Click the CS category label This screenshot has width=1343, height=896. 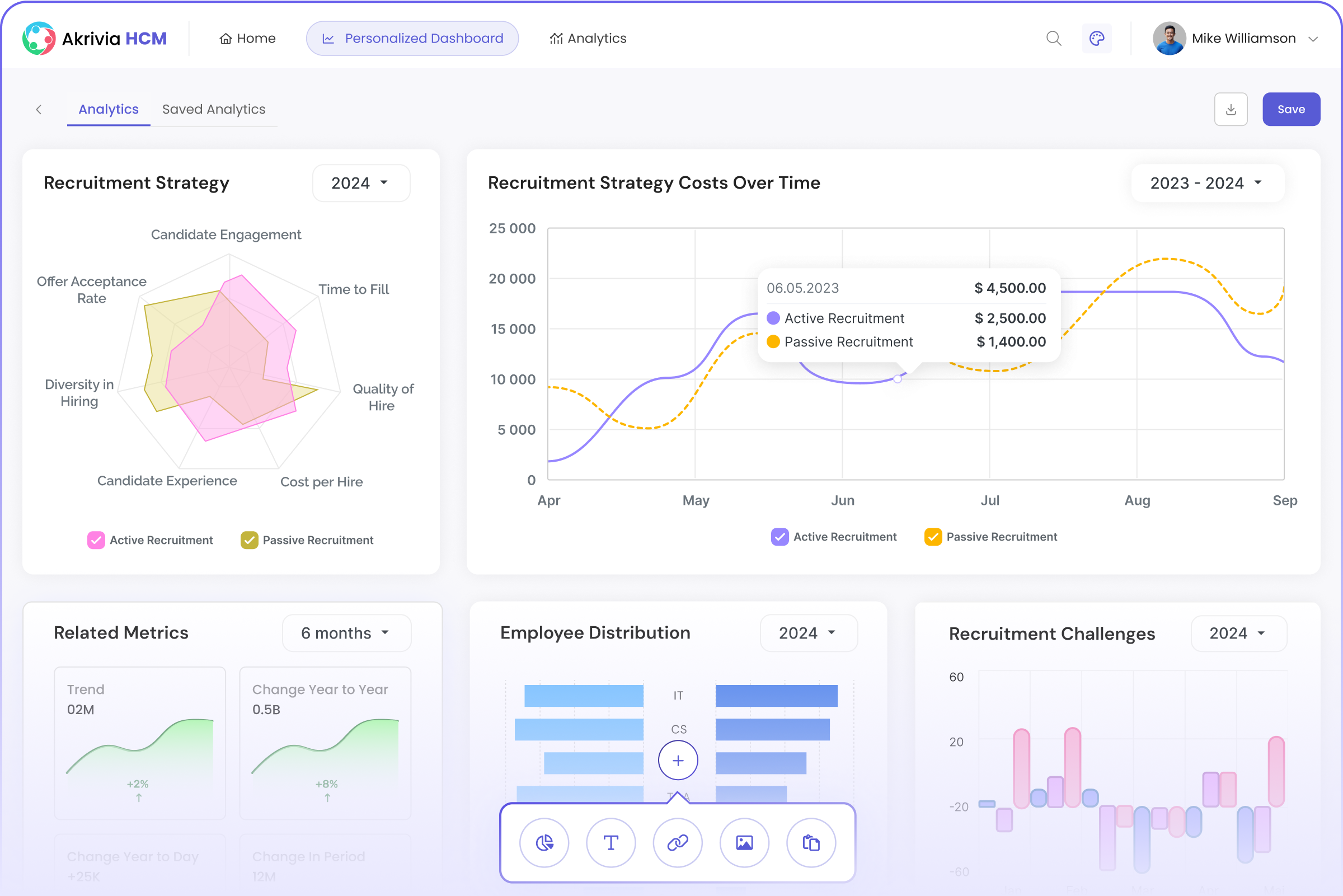pos(679,729)
